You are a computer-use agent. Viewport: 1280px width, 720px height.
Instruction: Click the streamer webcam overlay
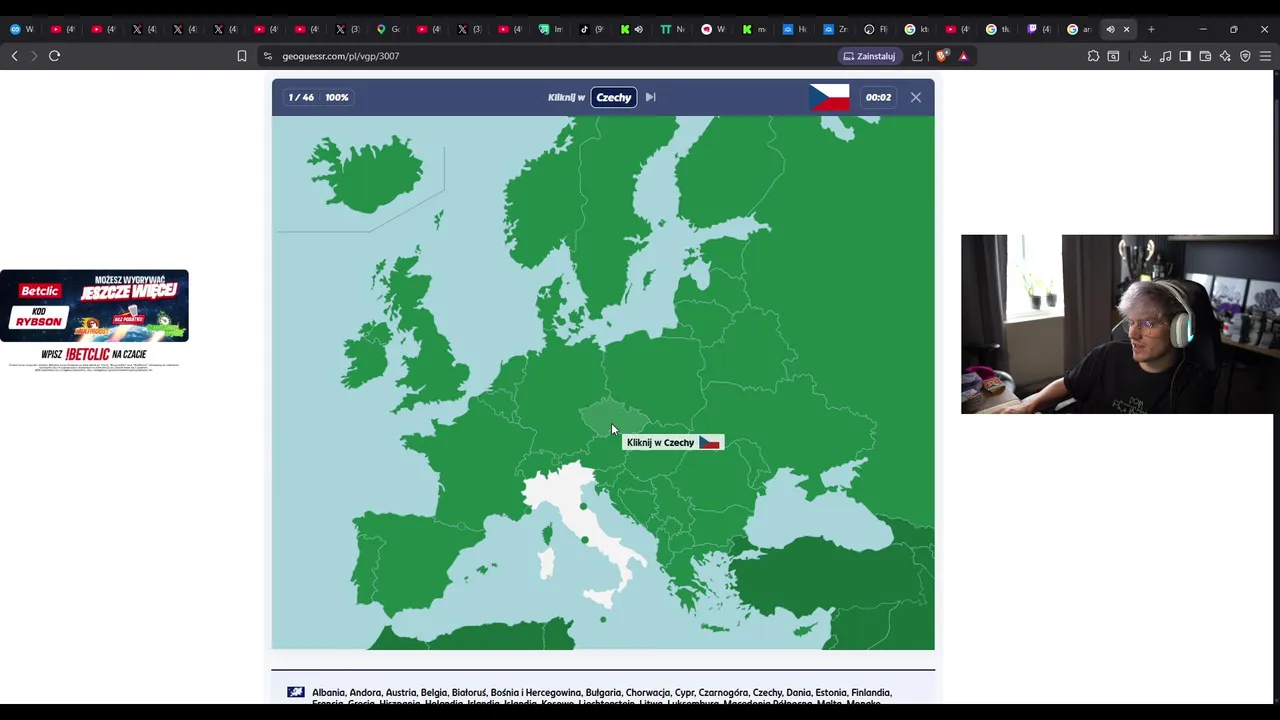coord(1120,324)
